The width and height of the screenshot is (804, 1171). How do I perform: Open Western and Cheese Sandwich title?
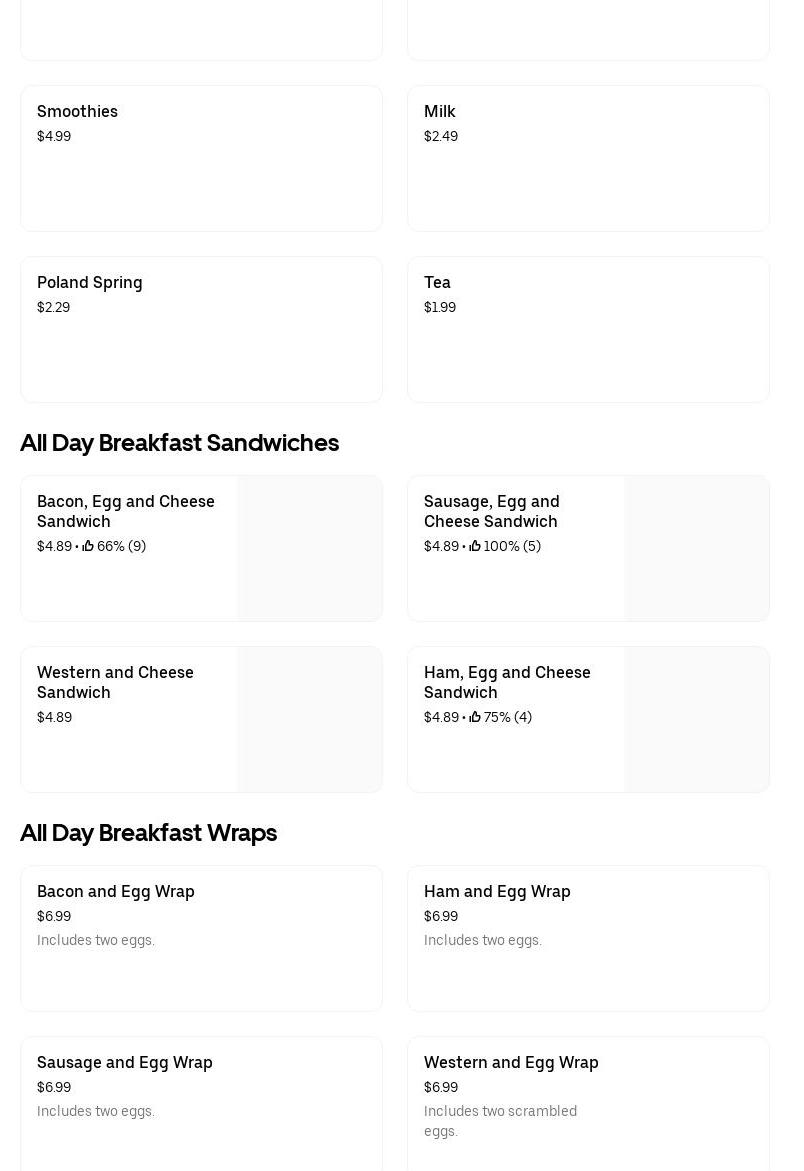[115, 682]
